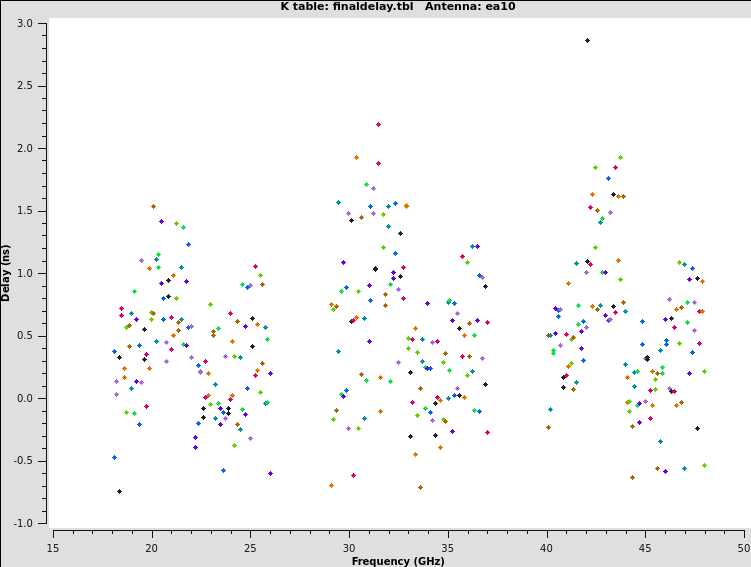Select the orange point at -0.7 ns near 29 GHz
The height and width of the screenshot is (567, 751).
[x=331, y=485]
